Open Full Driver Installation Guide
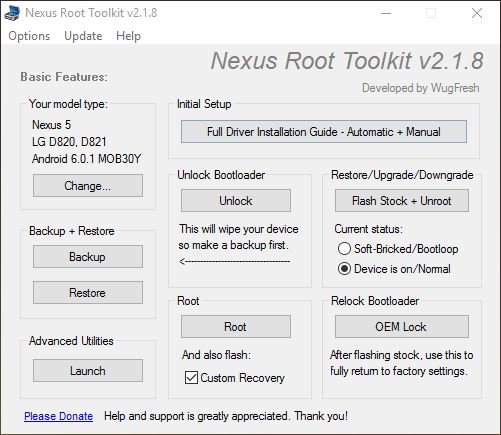 click(x=324, y=132)
